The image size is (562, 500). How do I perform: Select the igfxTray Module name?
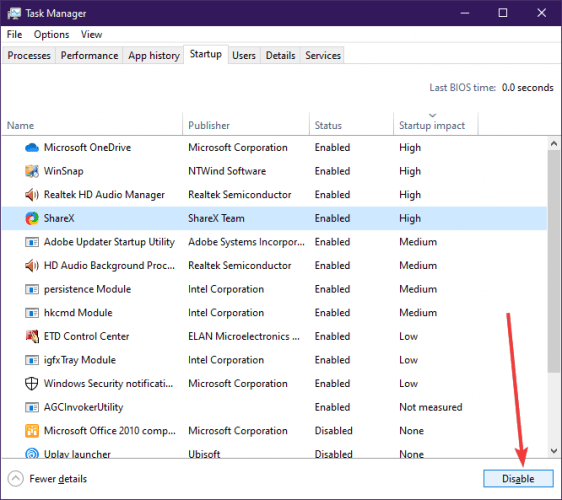click(x=80, y=360)
